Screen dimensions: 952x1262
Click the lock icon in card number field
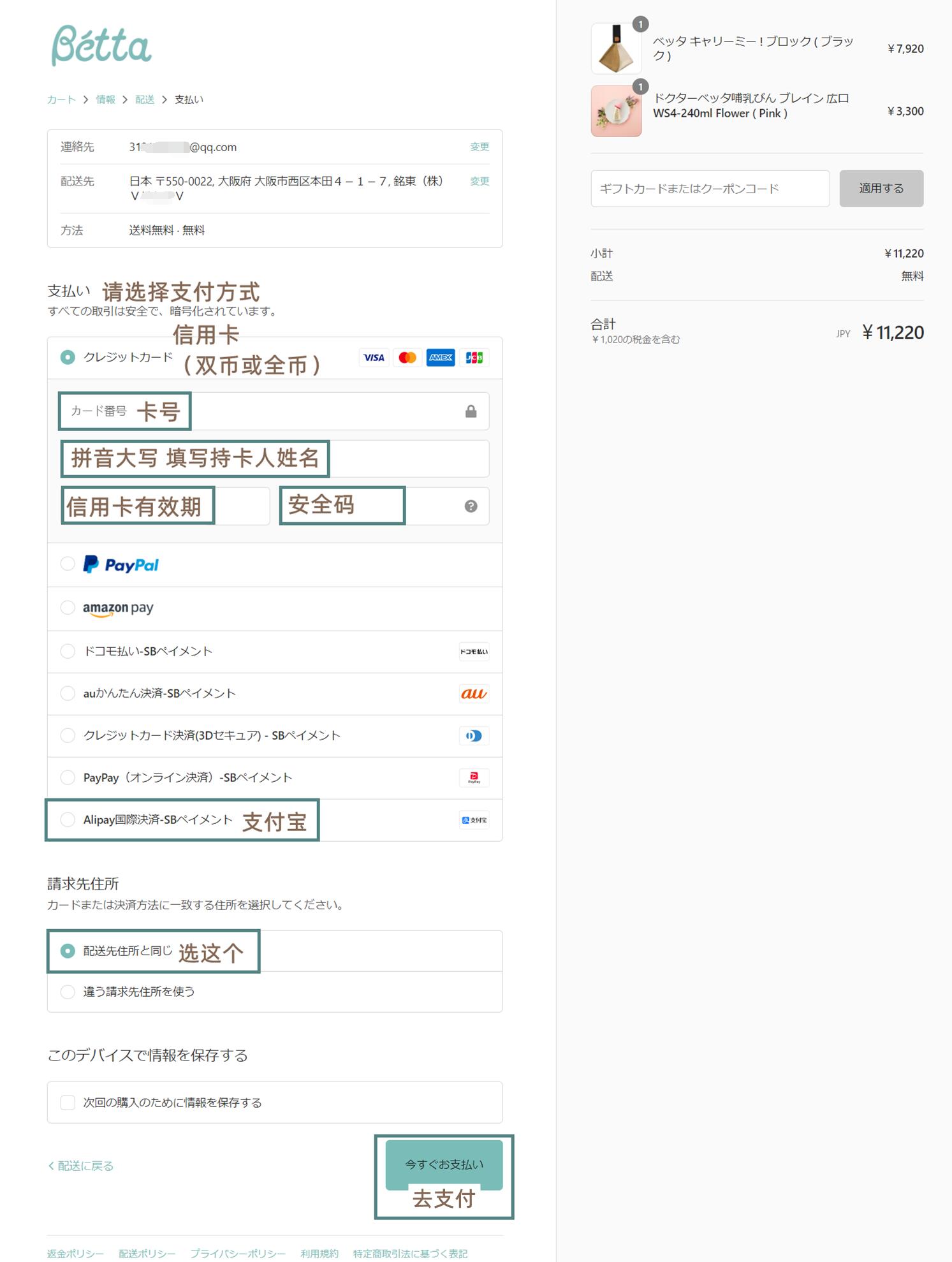[x=471, y=411]
